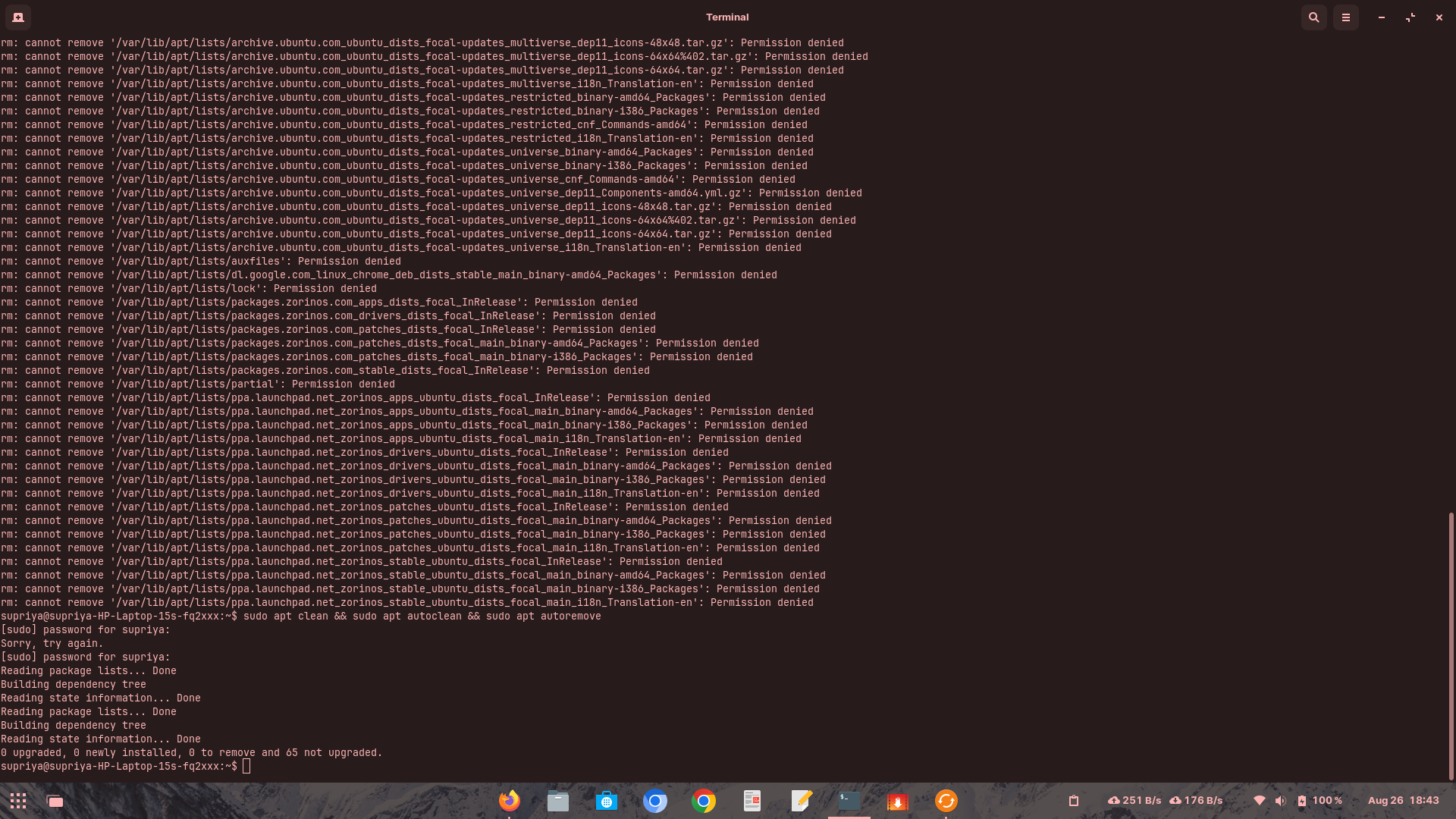Click the focal-updates_universe_cnf_Commands-amd64 line
1456x819 pixels.
point(397,180)
